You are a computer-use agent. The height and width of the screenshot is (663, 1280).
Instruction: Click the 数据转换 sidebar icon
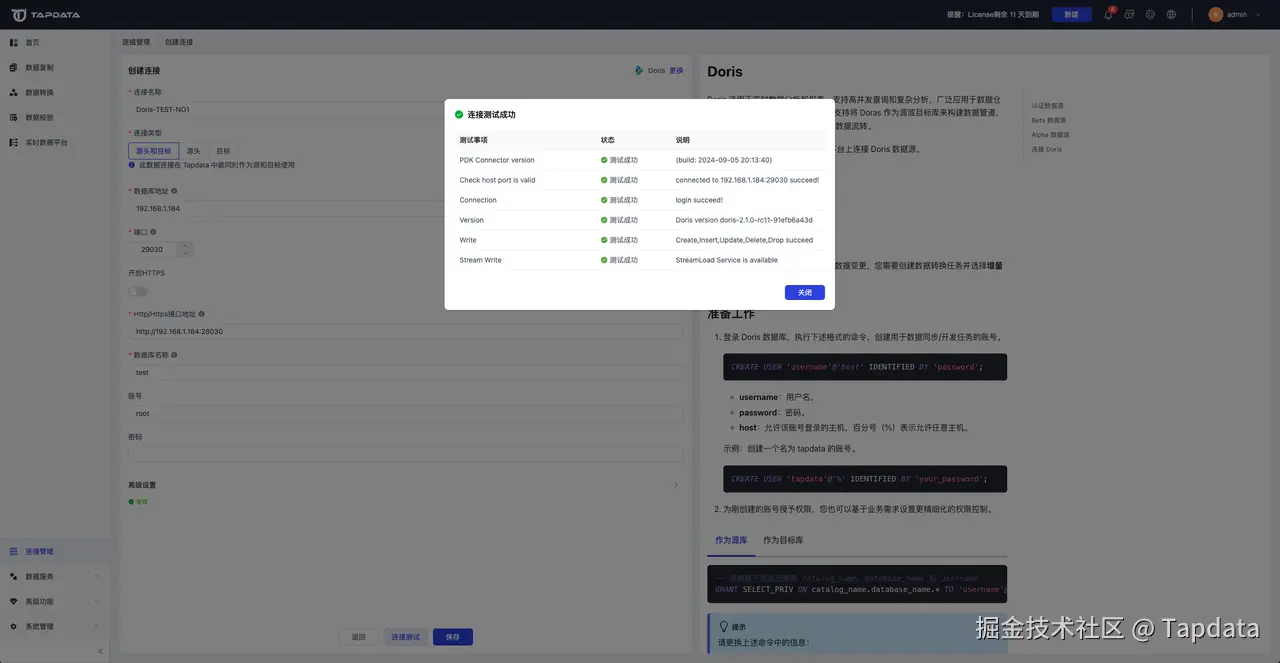coord(14,92)
